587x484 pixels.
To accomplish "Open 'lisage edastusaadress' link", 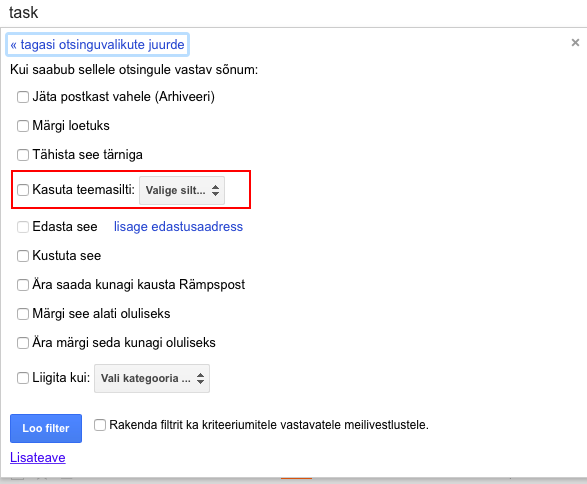I will click(x=178, y=227).
